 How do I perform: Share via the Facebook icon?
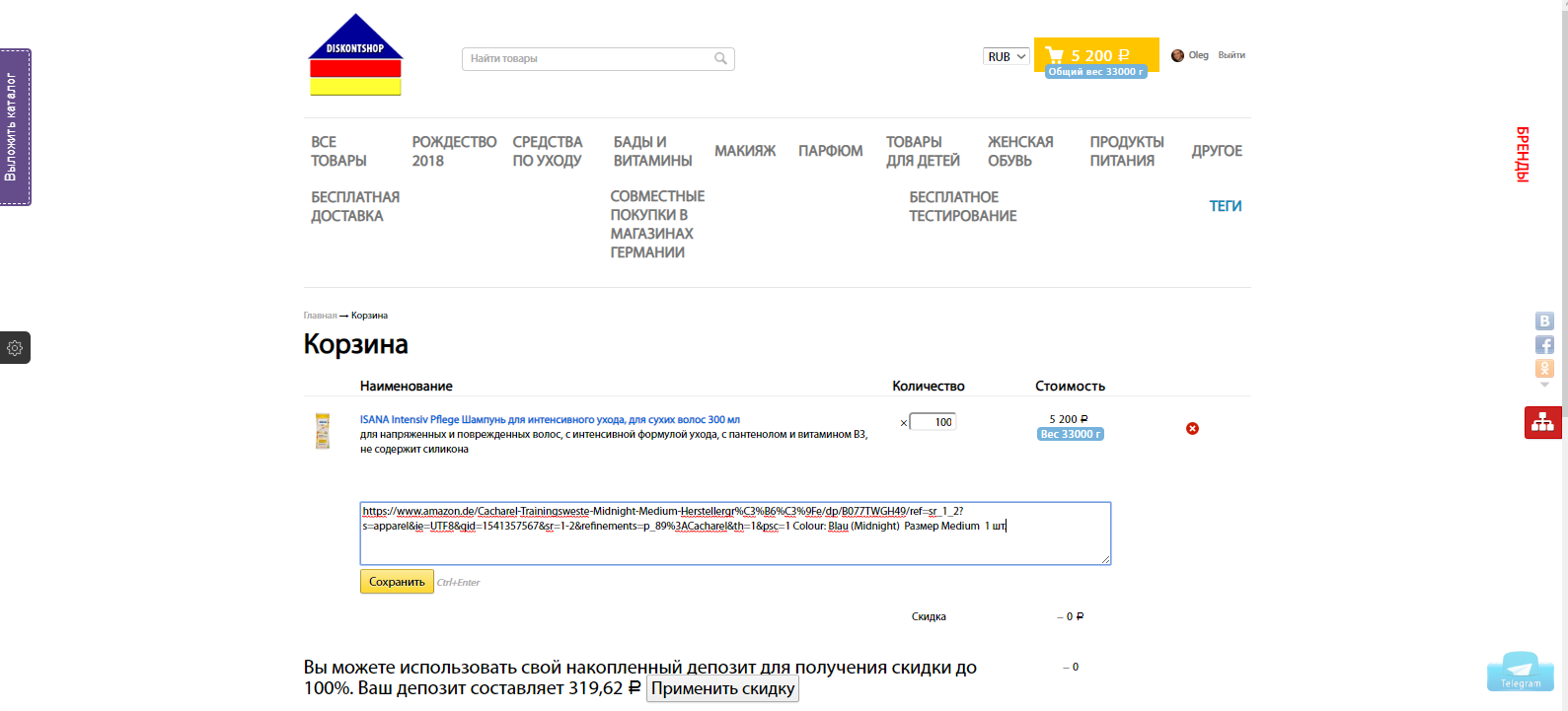[x=1544, y=344]
